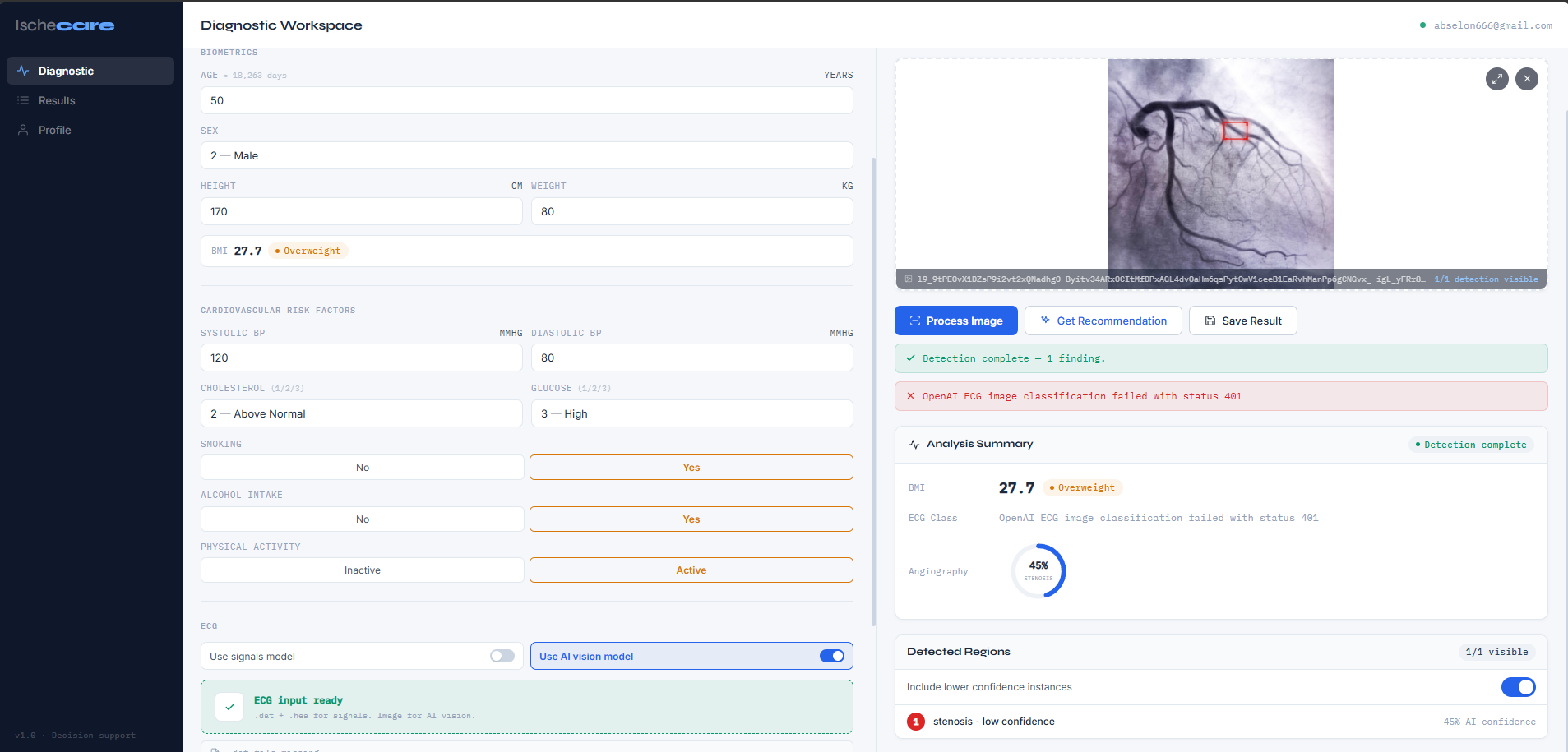Click the Analysis Summary pulse icon
This screenshot has height=752, width=1568.
pyautogui.click(x=914, y=444)
